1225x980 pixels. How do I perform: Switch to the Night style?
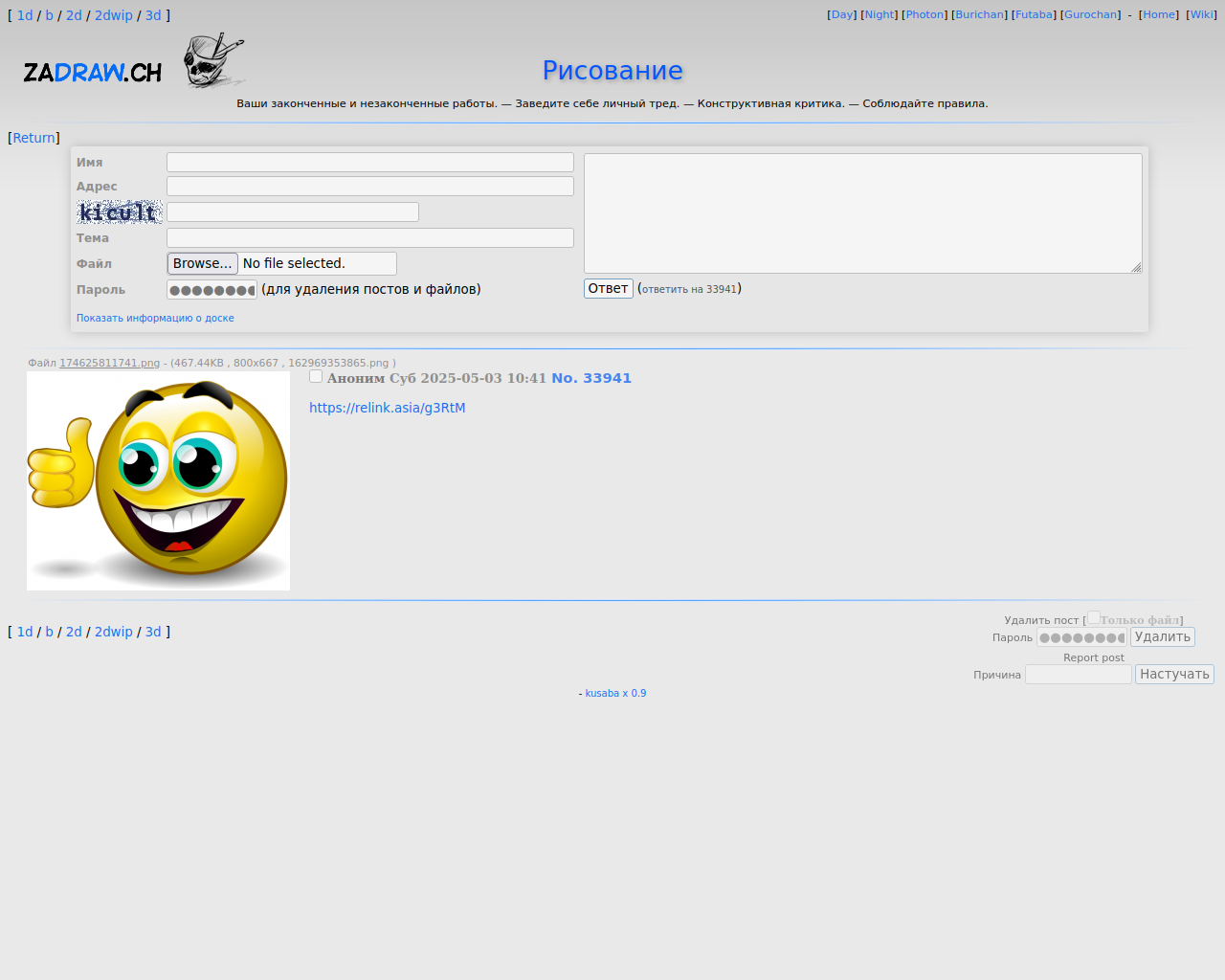(880, 14)
